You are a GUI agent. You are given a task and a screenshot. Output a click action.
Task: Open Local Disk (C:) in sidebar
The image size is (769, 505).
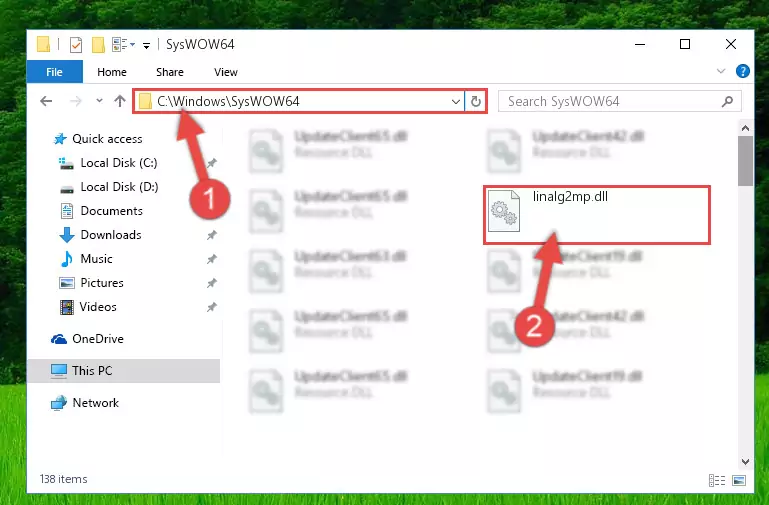pos(108,163)
